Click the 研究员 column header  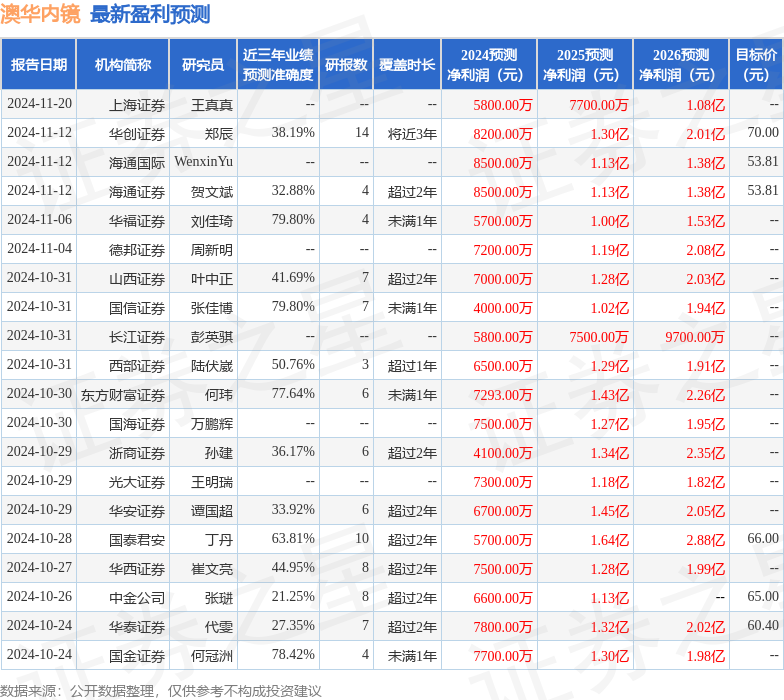click(x=203, y=64)
